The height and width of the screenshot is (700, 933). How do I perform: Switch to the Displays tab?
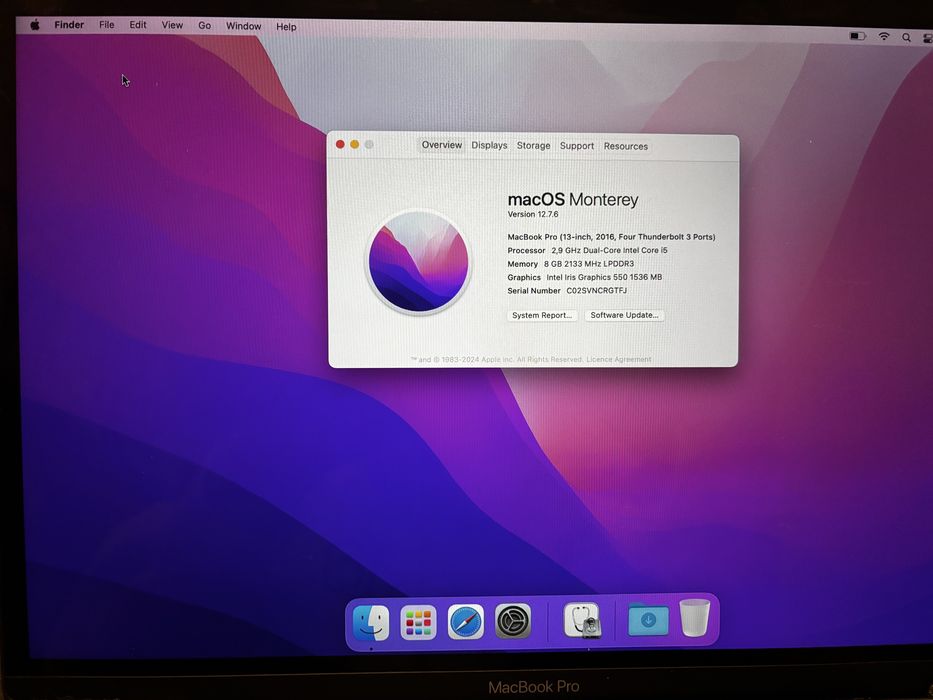click(489, 145)
